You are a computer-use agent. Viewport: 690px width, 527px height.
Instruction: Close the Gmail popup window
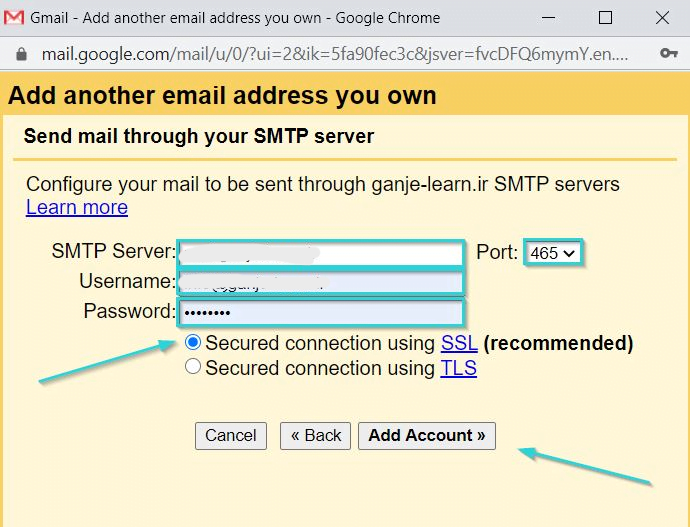tap(660, 18)
